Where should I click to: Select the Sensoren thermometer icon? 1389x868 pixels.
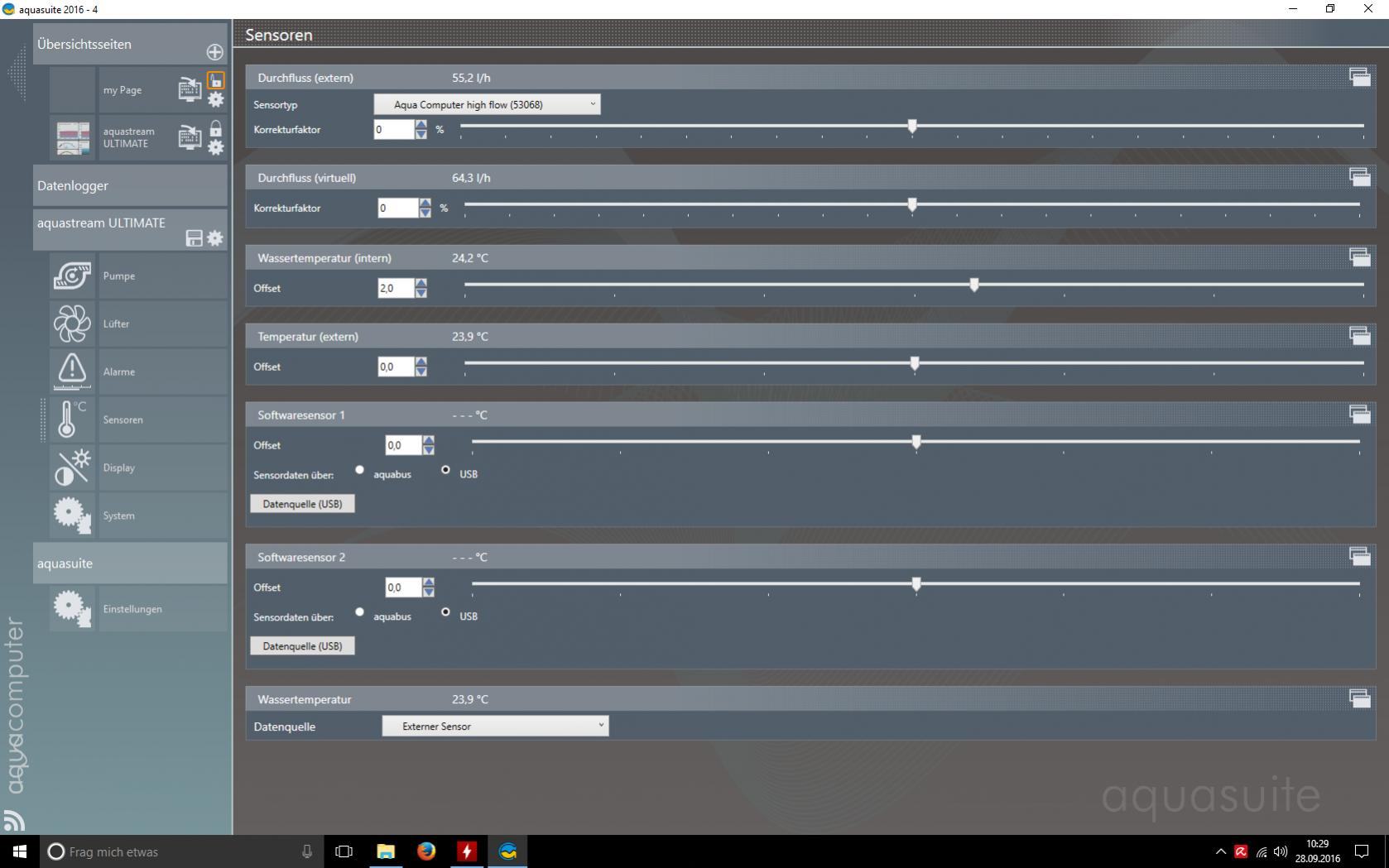(73, 420)
